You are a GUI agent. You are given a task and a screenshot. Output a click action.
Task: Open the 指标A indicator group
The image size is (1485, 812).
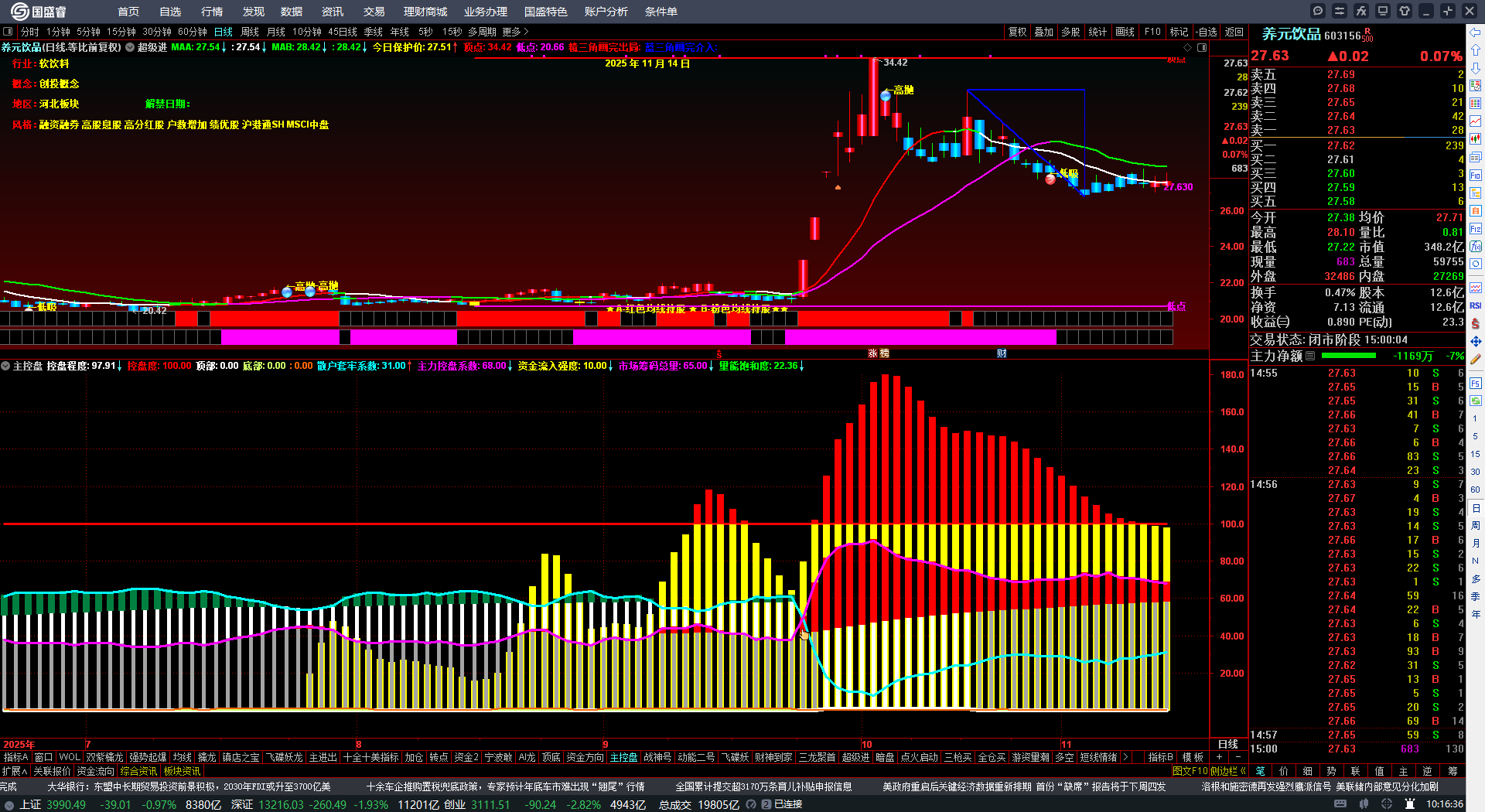point(16,757)
